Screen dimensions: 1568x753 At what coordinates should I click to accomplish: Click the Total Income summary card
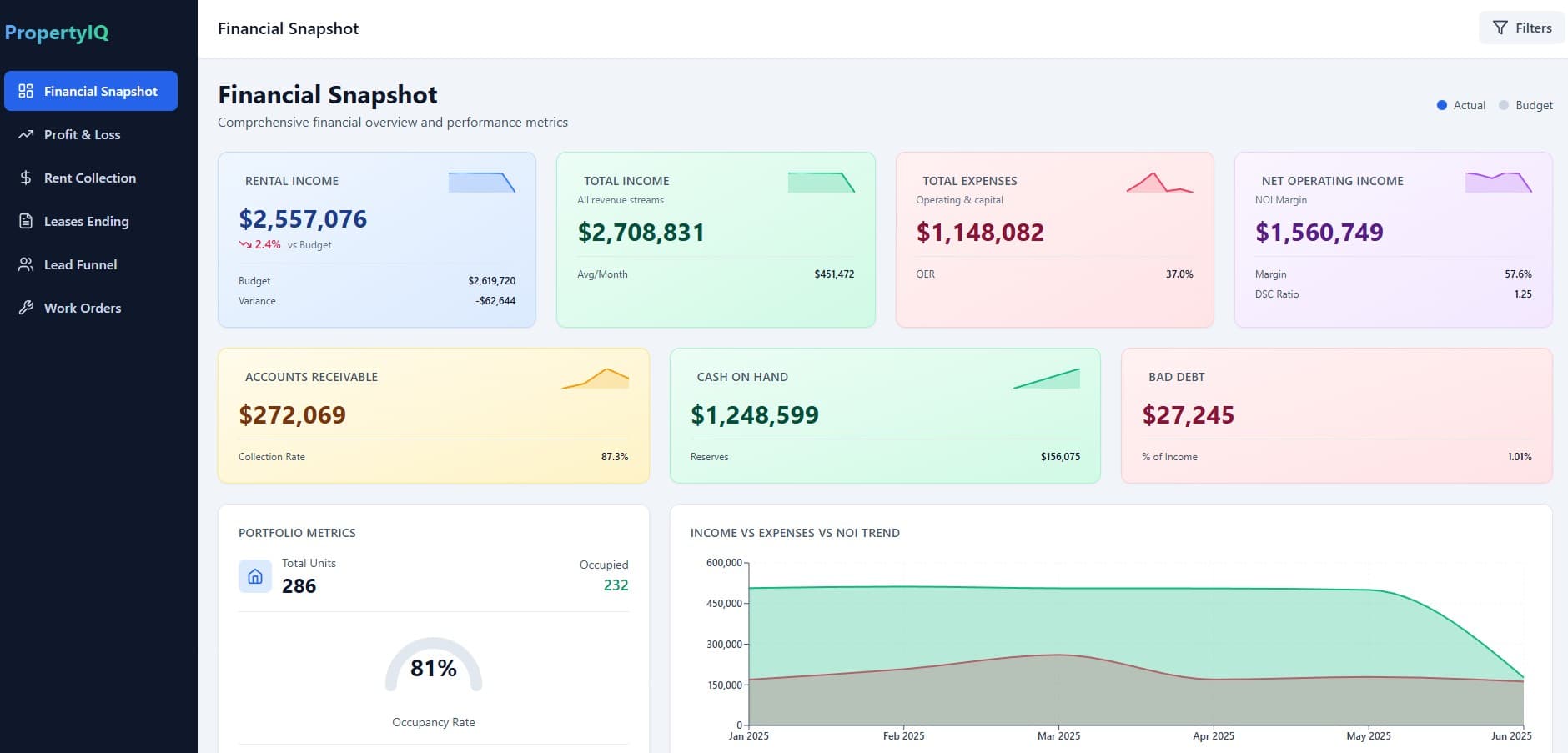point(715,238)
